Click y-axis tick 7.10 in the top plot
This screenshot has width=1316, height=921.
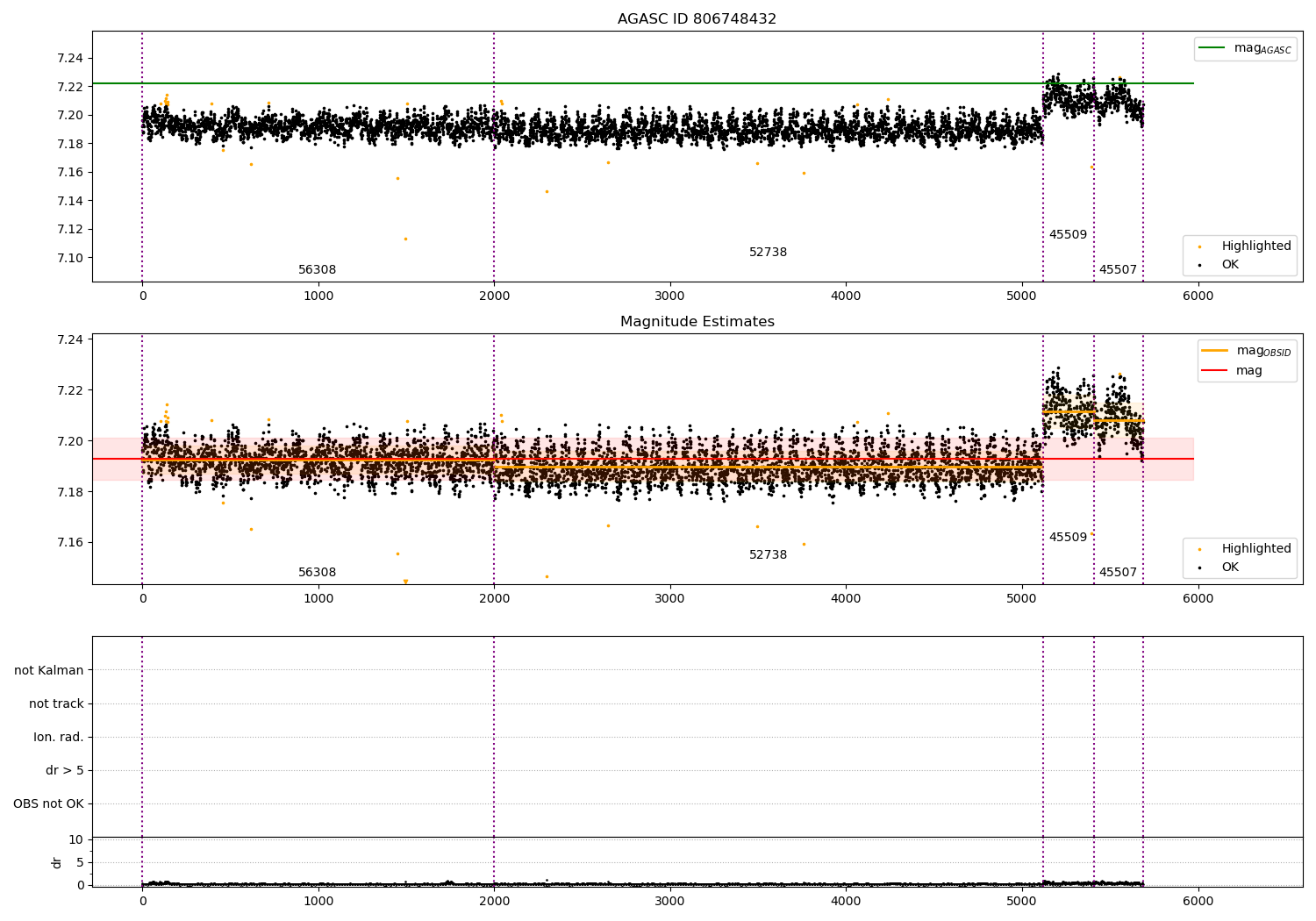tap(69, 258)
